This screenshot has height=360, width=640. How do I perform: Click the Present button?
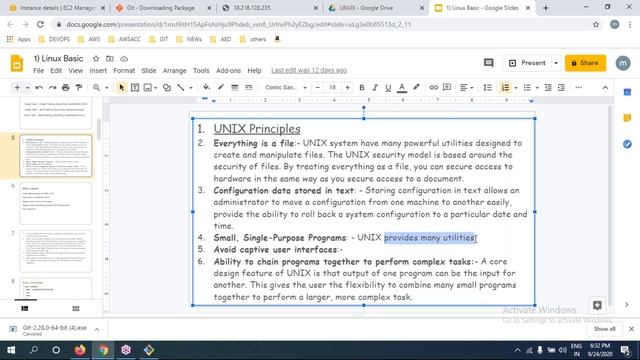pyautogui.click(x=528, y=63)
